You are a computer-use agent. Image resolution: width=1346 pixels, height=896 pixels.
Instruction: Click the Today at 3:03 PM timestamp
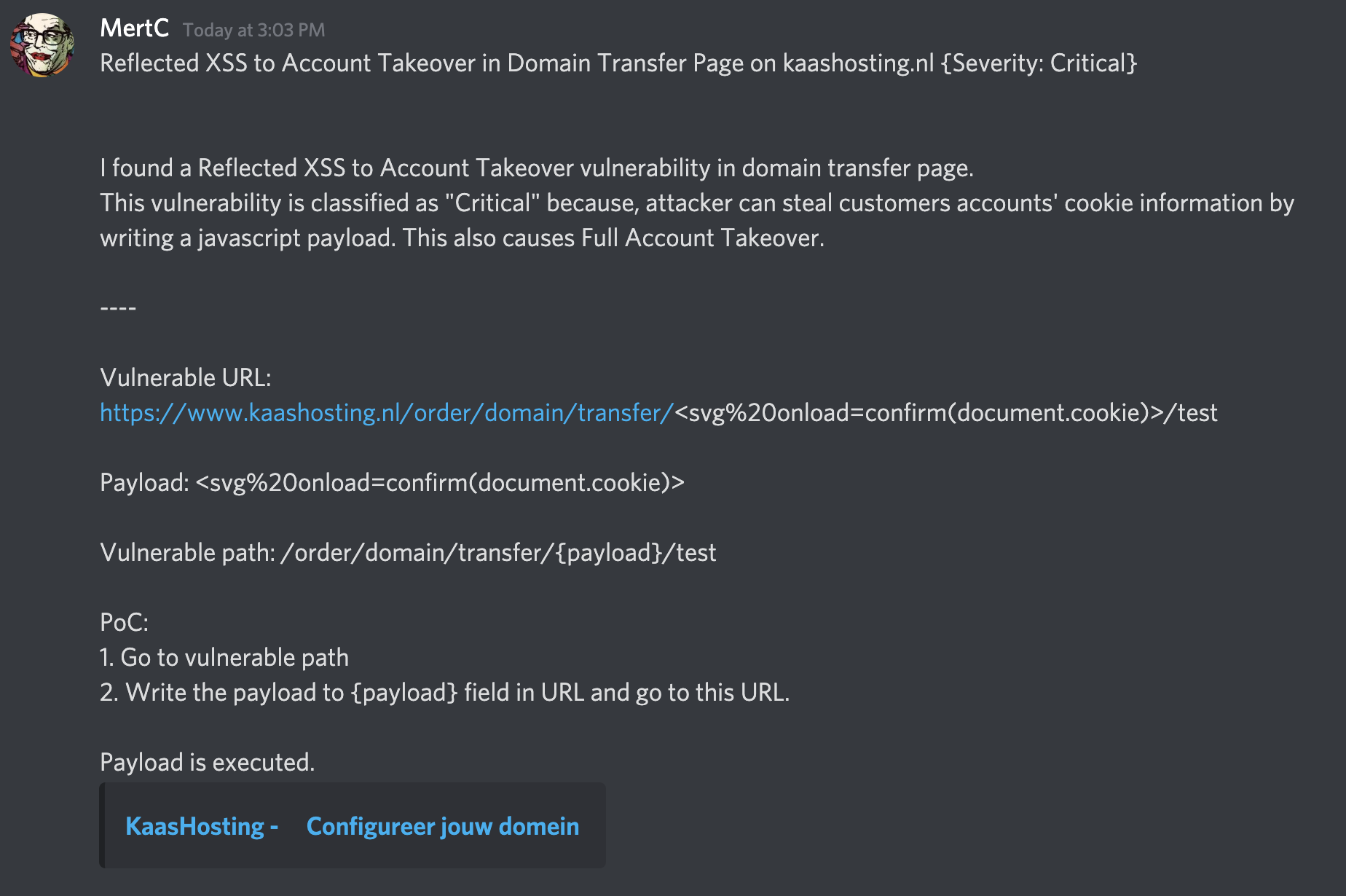point(253,30)
